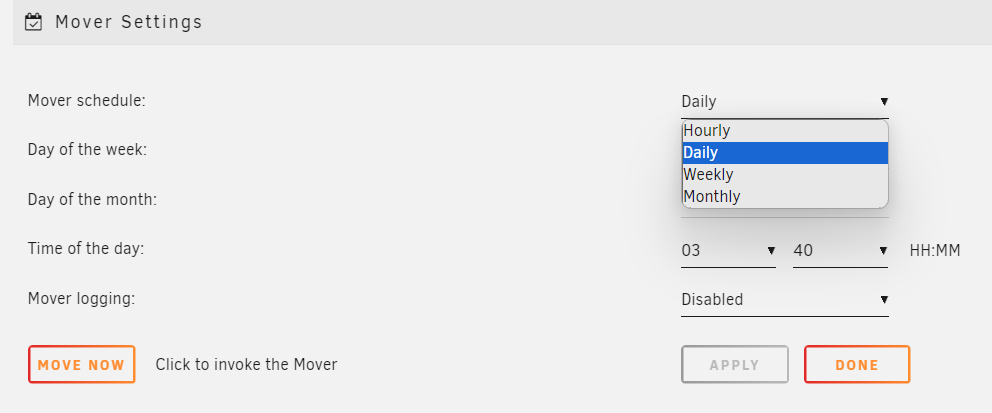This screenshot has width=992, height=413.
Task: Expand the Mover logging Disabled dropdown
Action: tap(784, 300)
